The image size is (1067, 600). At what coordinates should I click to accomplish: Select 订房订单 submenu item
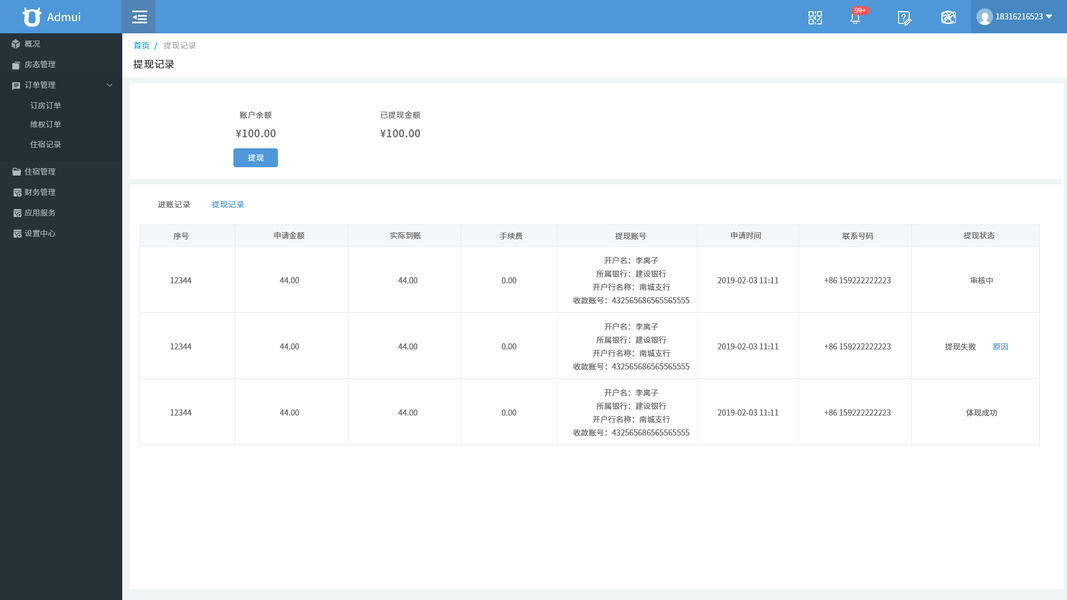(x=46, y=105)
